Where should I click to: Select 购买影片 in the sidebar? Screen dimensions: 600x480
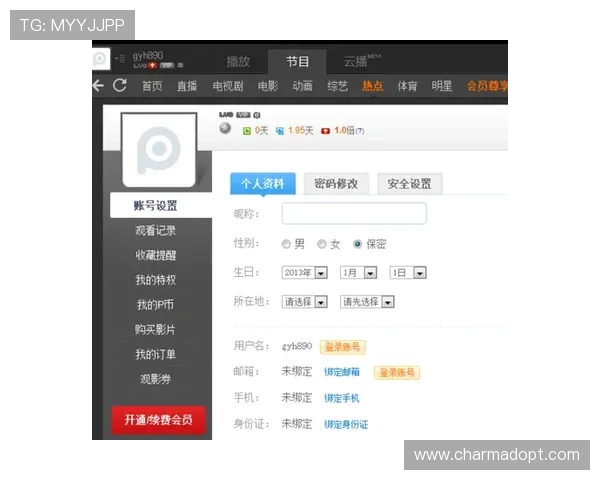(x=155, y=330)
